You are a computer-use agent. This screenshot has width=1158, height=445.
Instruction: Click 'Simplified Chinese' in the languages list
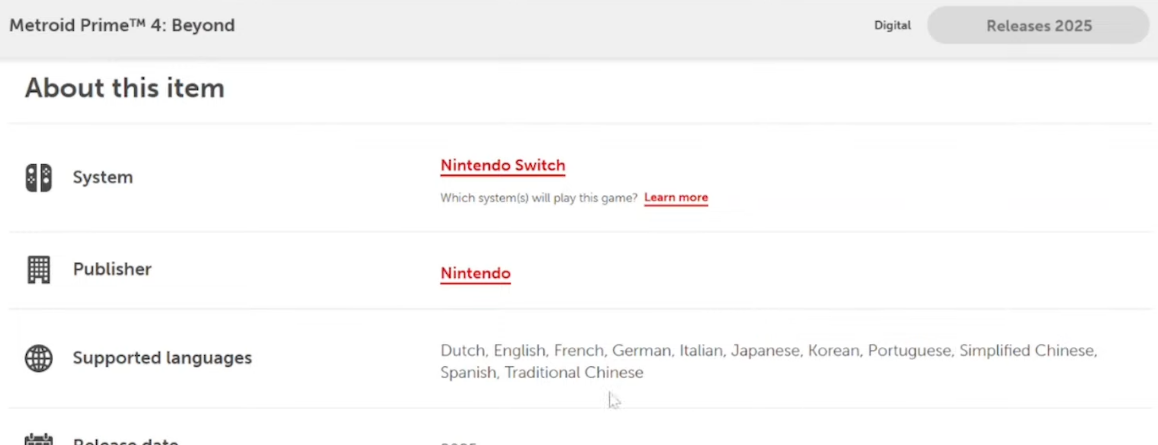pos(1027,351)
